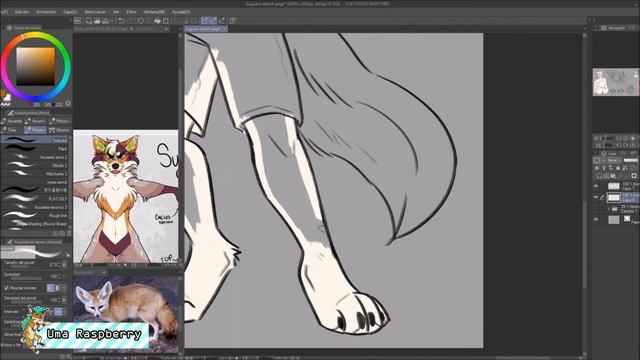The image size is (640, 360).
Task: Click the Undo arrow in the toolbar
Action: point(121,21)
